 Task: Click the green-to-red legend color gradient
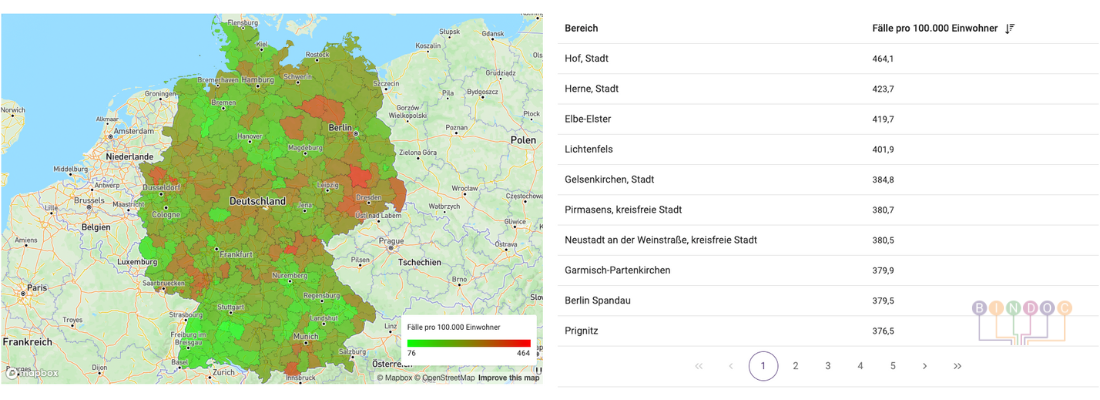tap(468, 343)
